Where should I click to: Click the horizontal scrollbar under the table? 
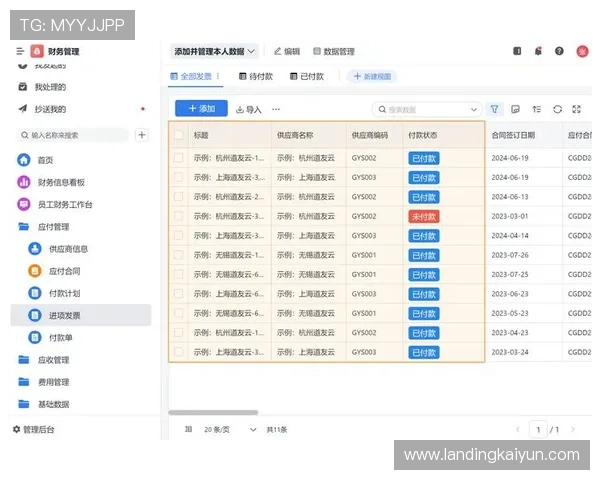[213, 412]
